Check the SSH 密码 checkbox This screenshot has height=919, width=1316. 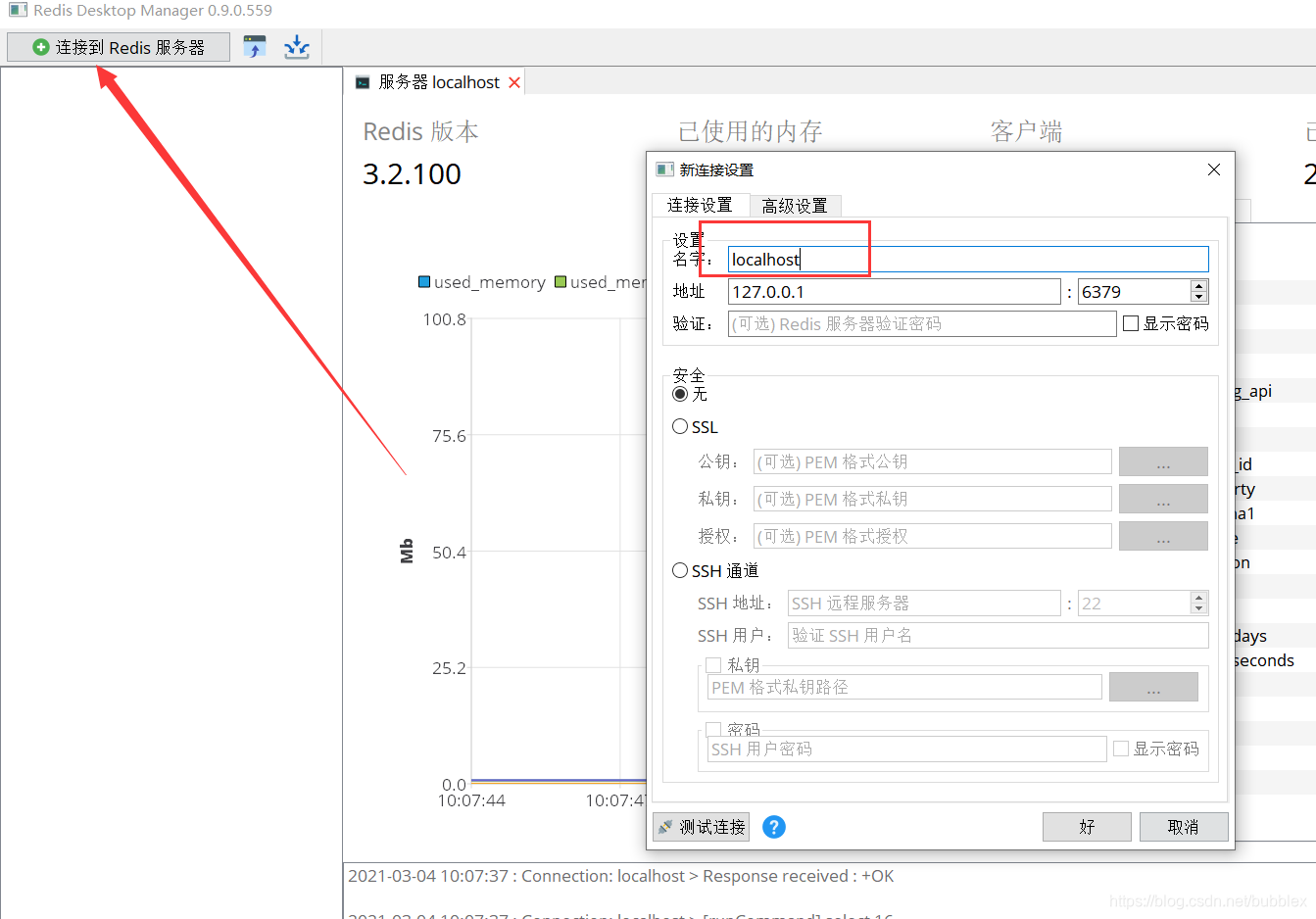pyautogui.click(x=713, y=730)
